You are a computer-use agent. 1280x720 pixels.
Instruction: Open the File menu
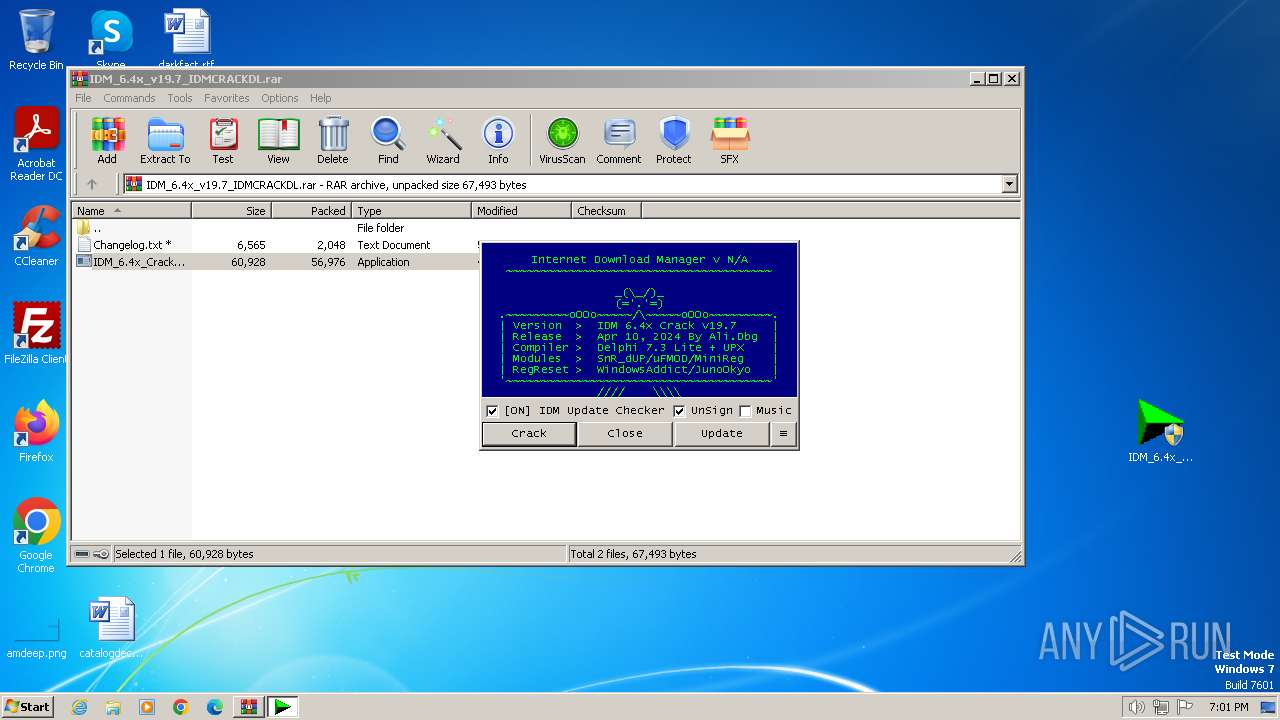pyautogui.click(x=83, y=98)
